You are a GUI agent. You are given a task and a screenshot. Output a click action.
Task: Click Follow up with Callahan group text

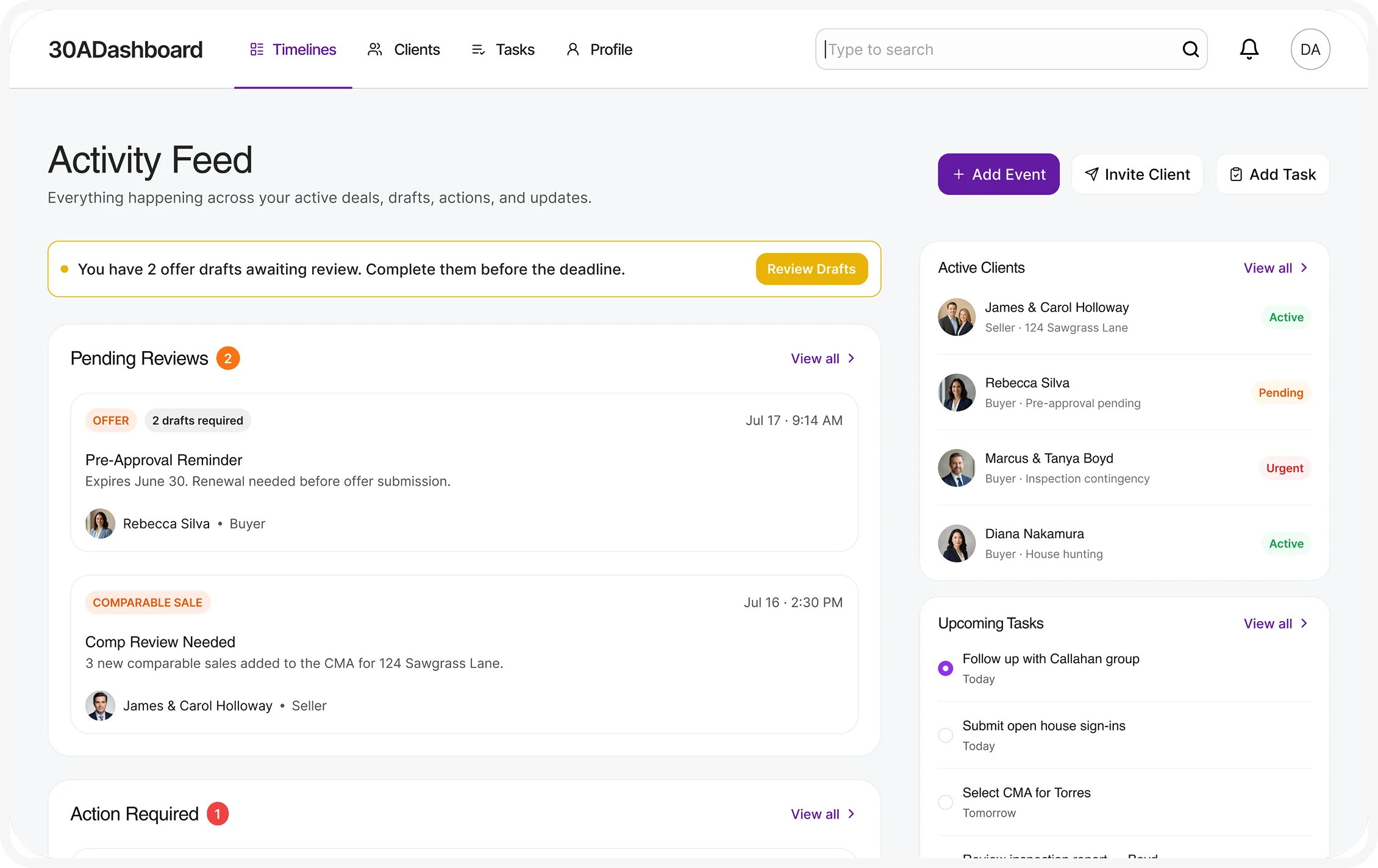coord(1051,659)
